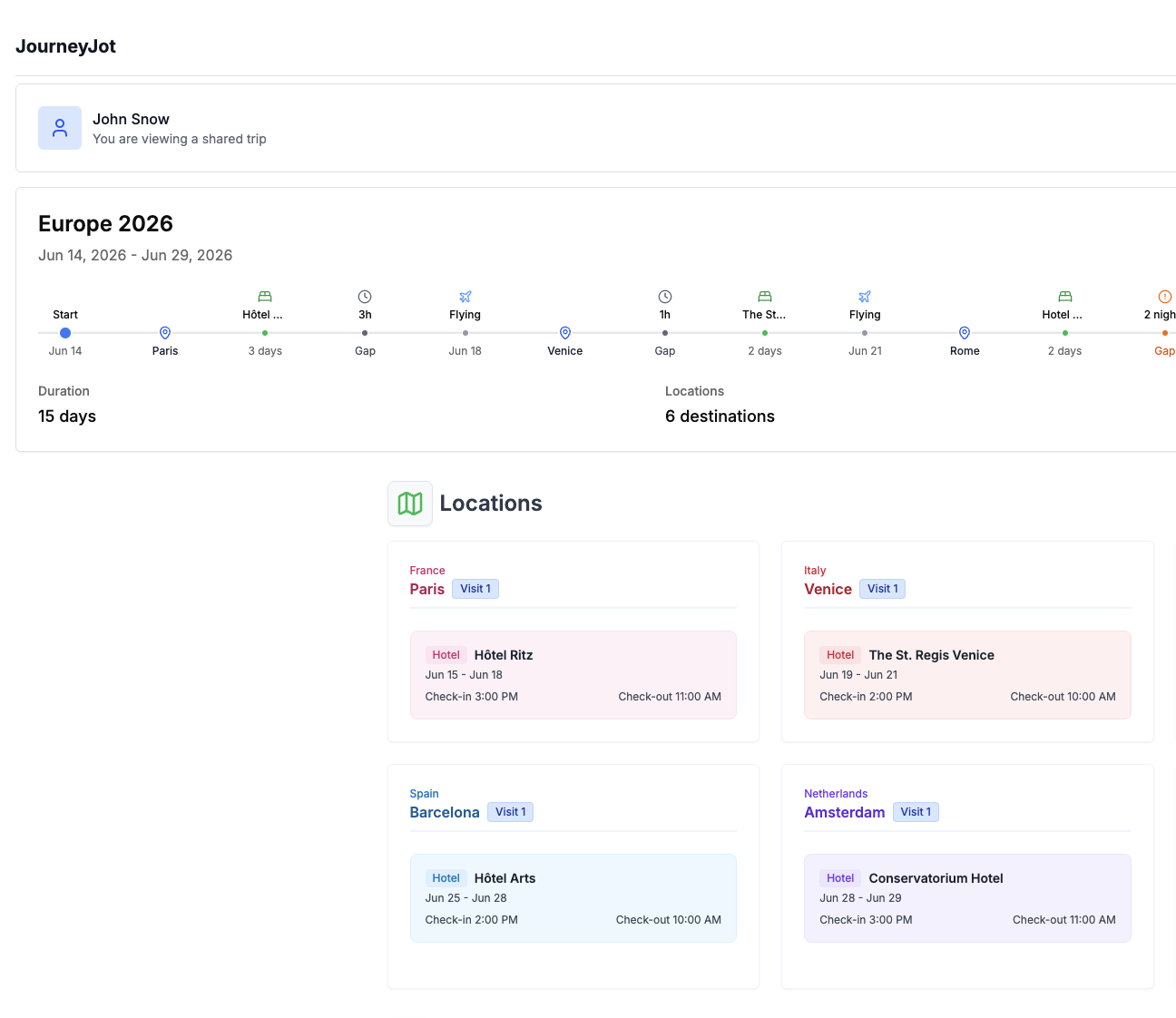Image resolution: width=1176 pixels, height=1018 pixels.
Task: Click the Visit 1 badge next to Amsterdam
Action: (916, 812)
